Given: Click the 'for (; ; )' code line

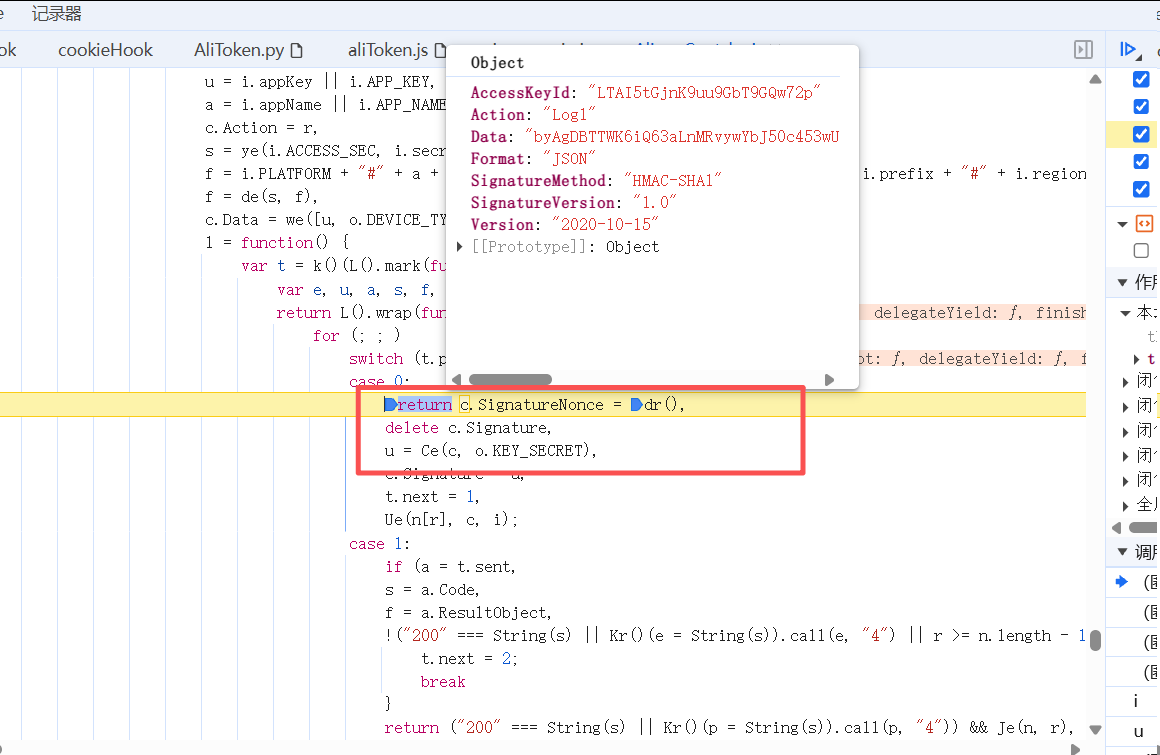Looking at the screenshot, I should [357, 336].
